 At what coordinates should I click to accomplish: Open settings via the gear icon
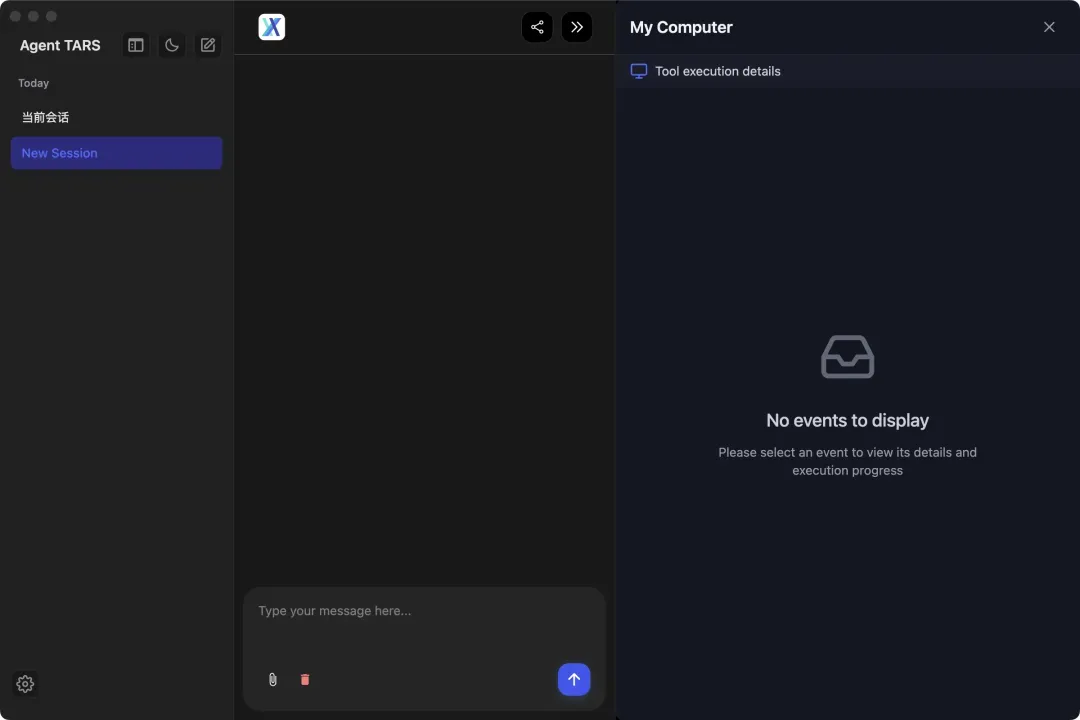[25, 683]
